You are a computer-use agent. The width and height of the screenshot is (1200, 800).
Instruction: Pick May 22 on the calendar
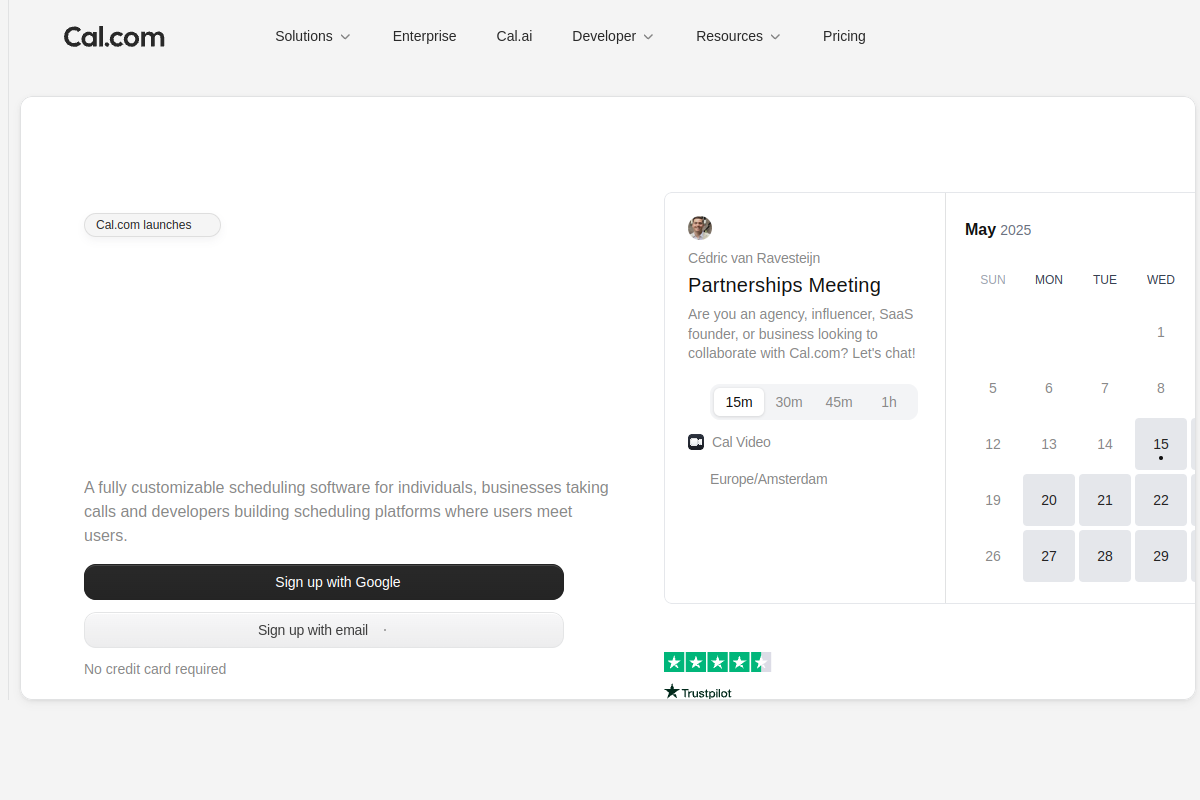coord(1161,500)
